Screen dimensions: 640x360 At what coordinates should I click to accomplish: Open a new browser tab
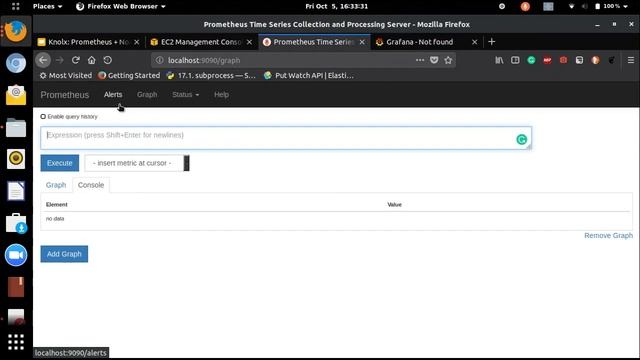click(x=491, y=42)
